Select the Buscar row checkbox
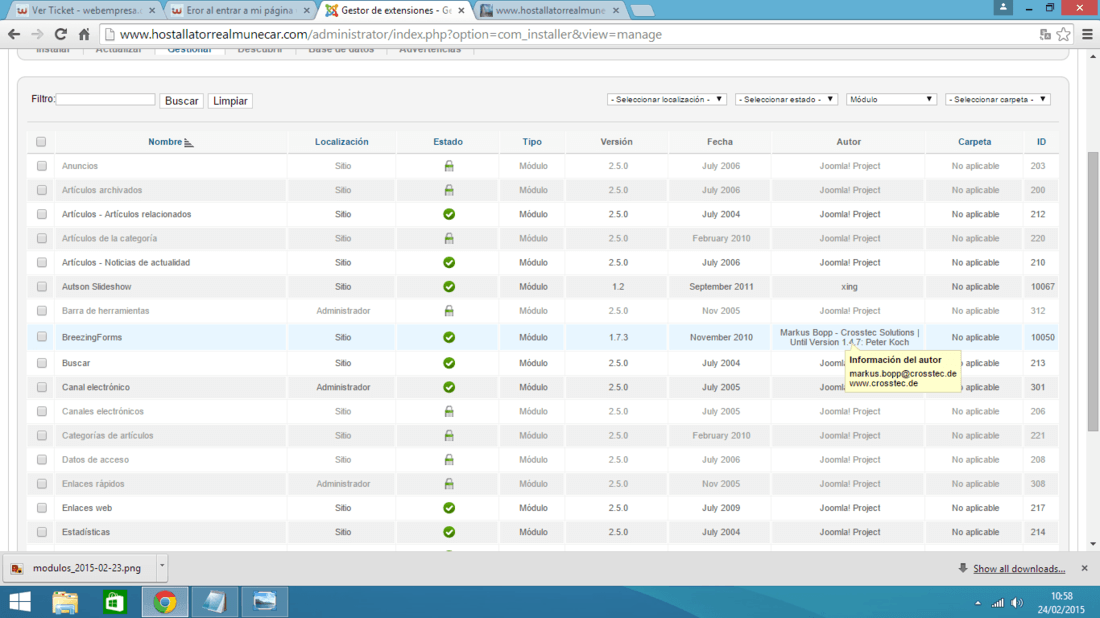 tap(42, 363)
